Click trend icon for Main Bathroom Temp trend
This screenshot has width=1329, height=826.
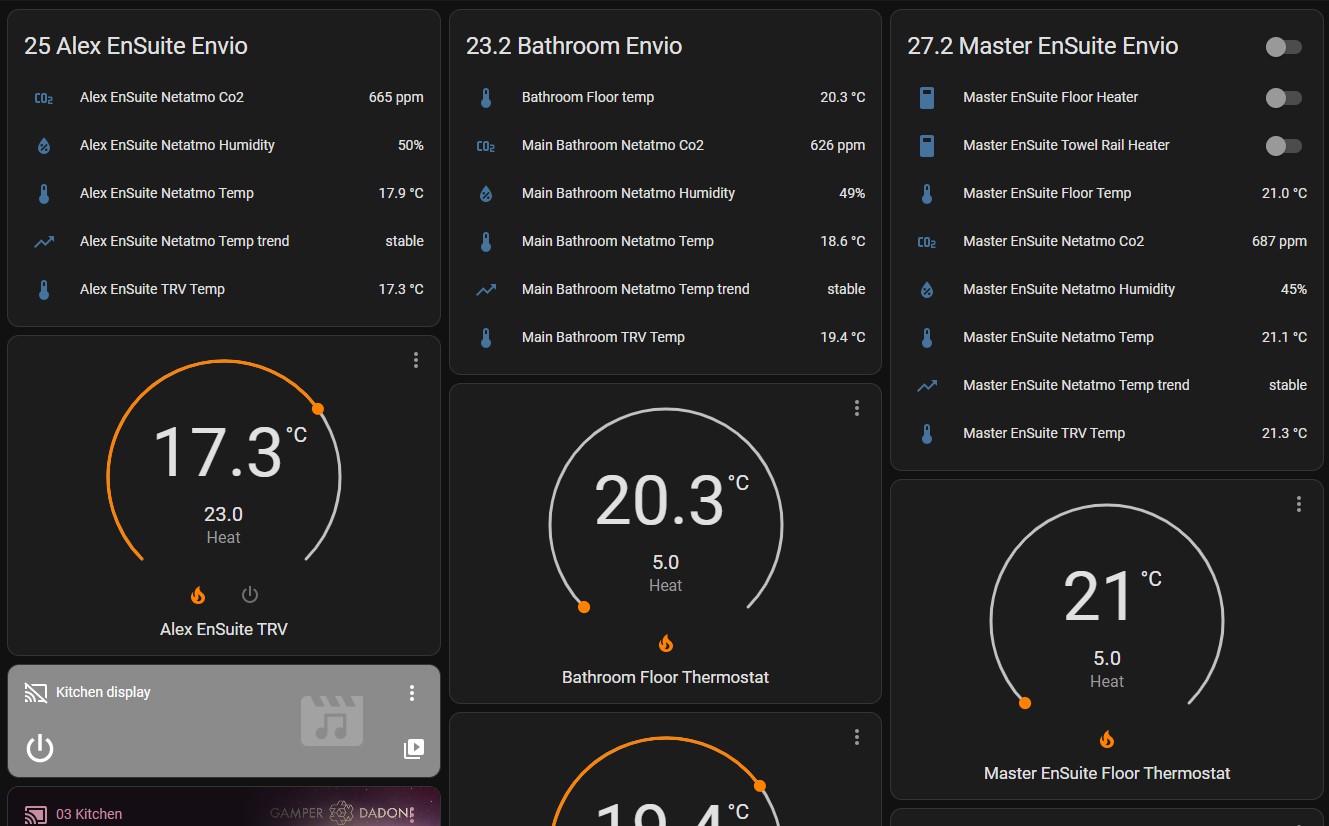coord(486,290)
